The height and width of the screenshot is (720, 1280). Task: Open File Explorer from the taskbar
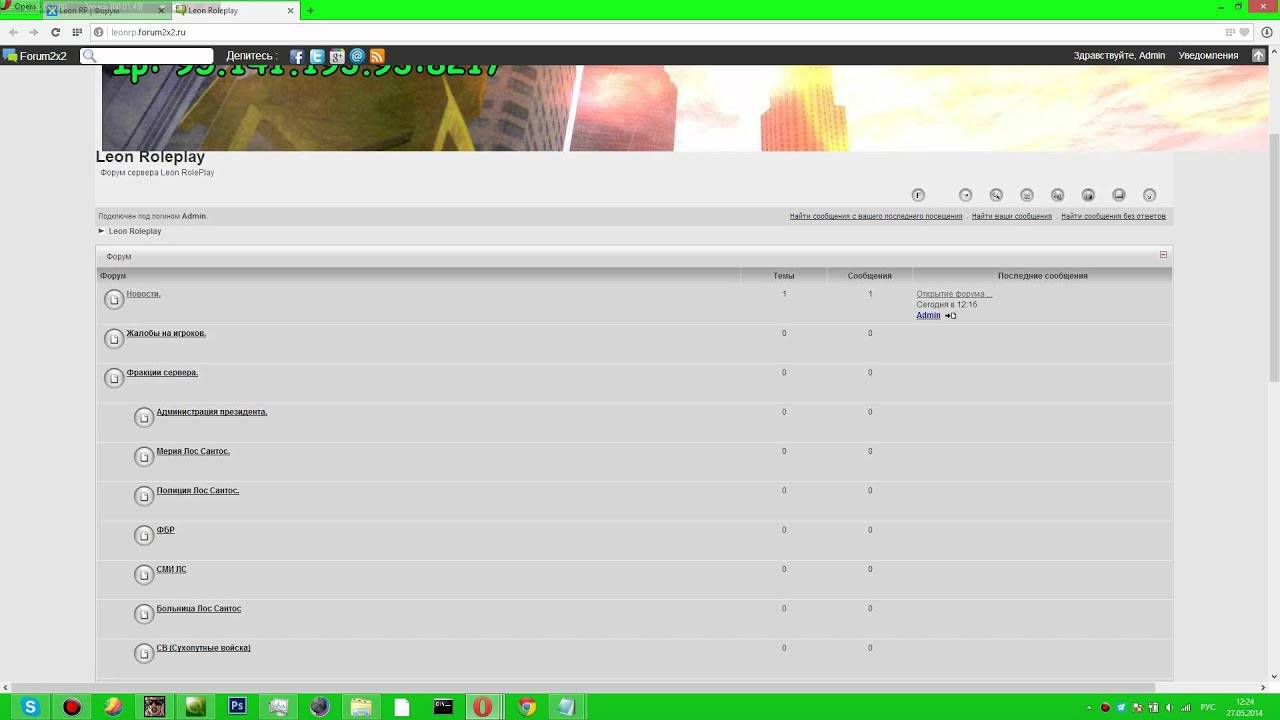[x=361, y=707]
